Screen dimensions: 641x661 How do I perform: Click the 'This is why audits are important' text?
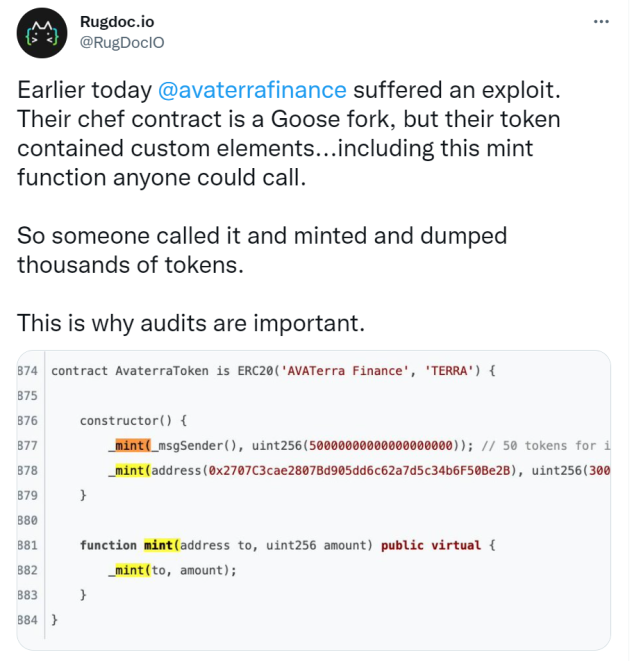(x=191, y=323)
